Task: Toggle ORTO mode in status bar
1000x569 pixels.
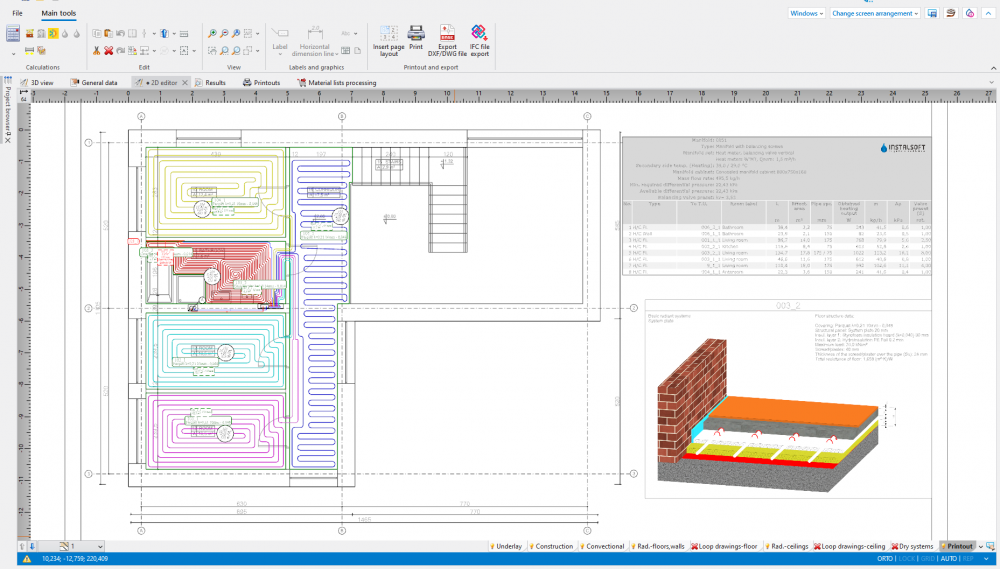Action: coord(885,559)
